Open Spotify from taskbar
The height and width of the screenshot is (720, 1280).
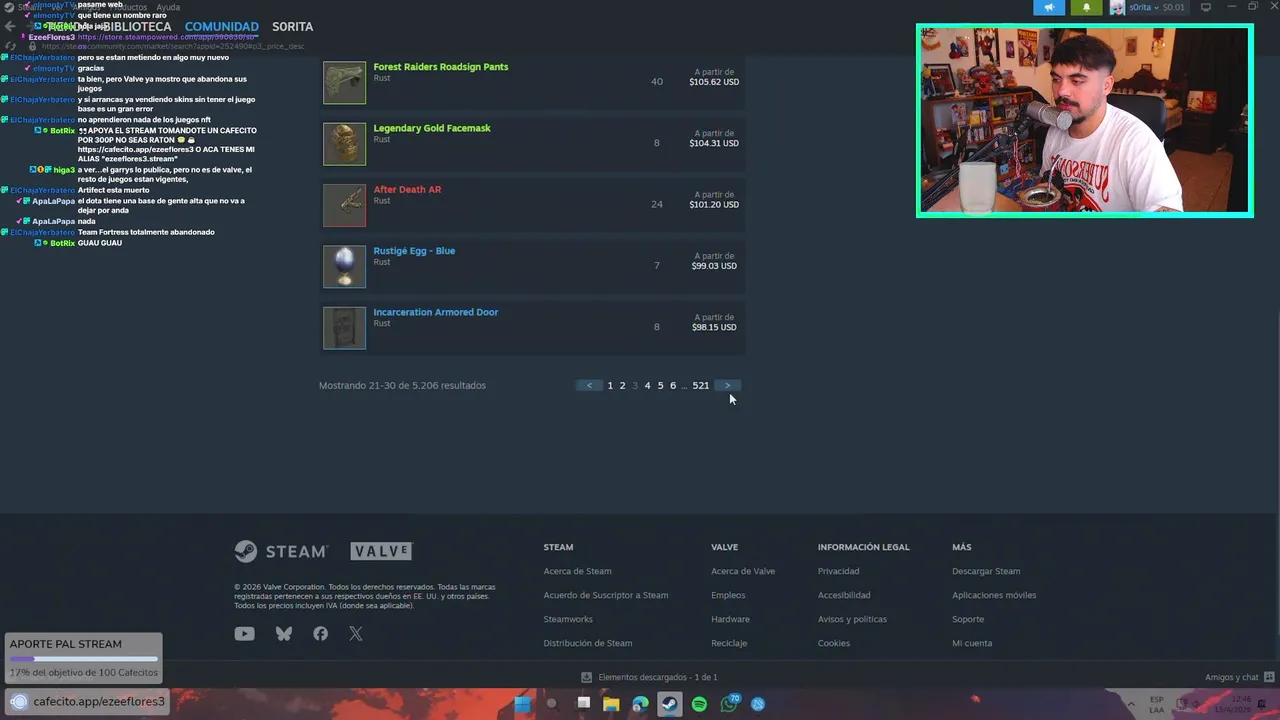699,704
